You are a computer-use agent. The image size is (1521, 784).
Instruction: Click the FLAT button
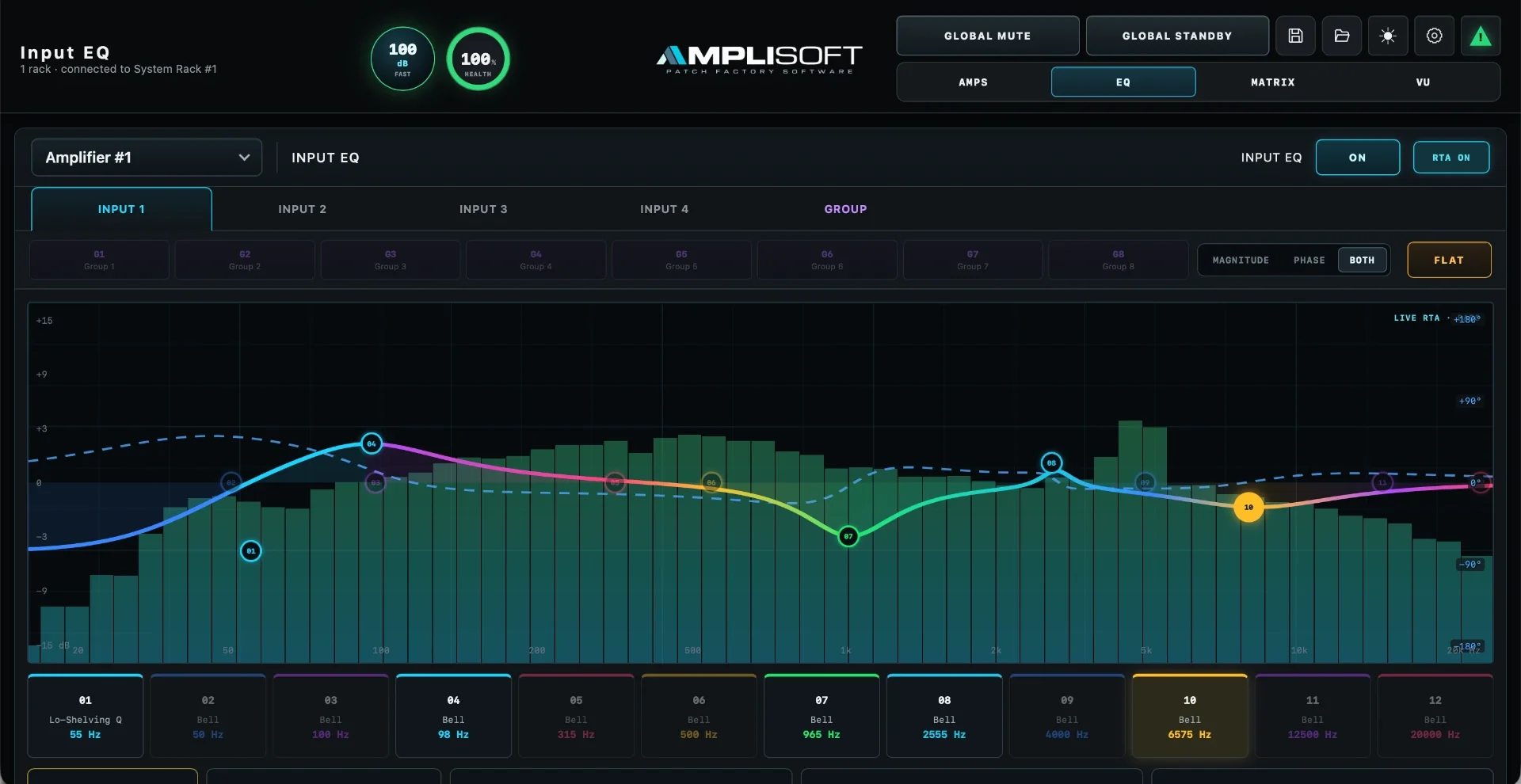tap(1449, 260)
